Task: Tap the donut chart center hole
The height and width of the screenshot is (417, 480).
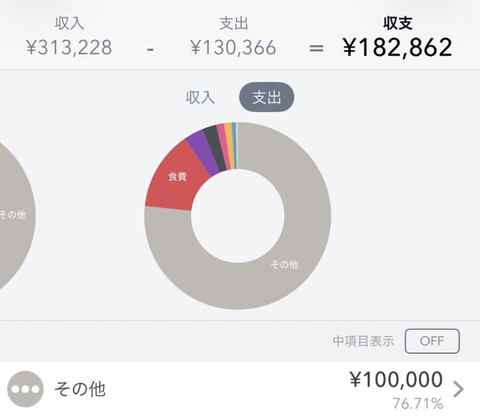Action: click(x=238, y=216)
